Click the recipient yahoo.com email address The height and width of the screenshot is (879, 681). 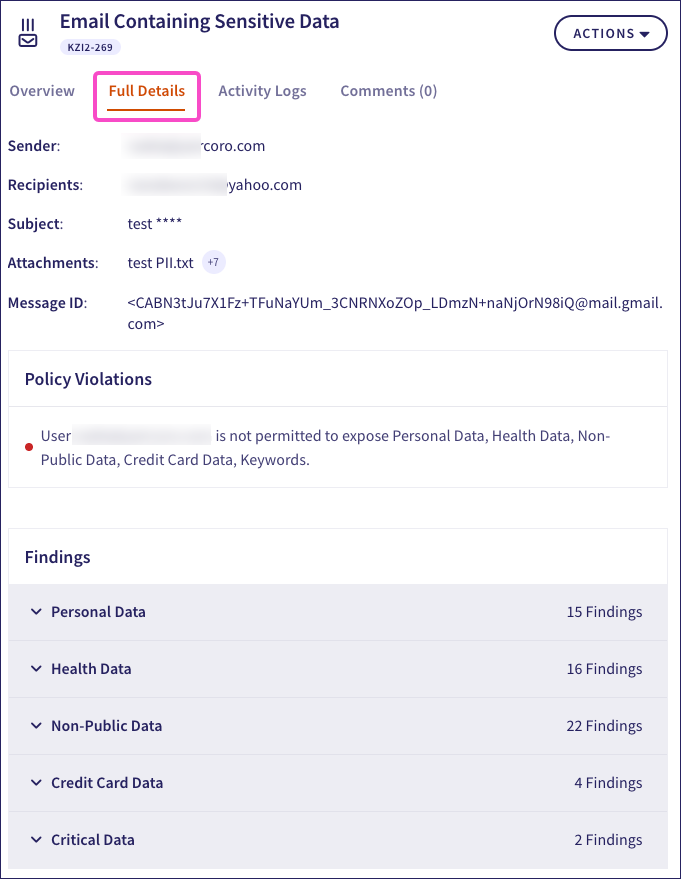coord(215,185)
